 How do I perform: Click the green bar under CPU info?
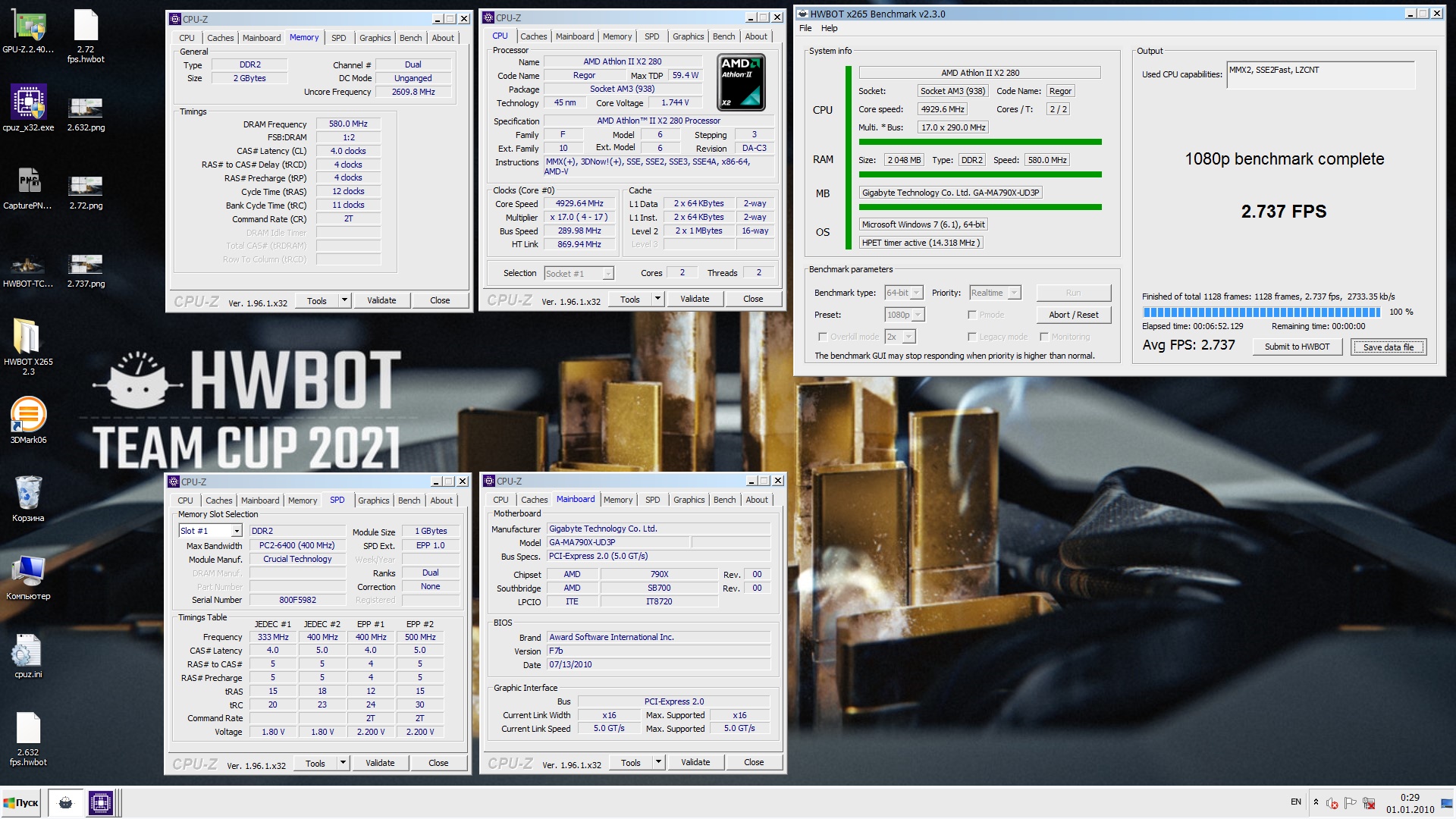(x=980, y=142)
